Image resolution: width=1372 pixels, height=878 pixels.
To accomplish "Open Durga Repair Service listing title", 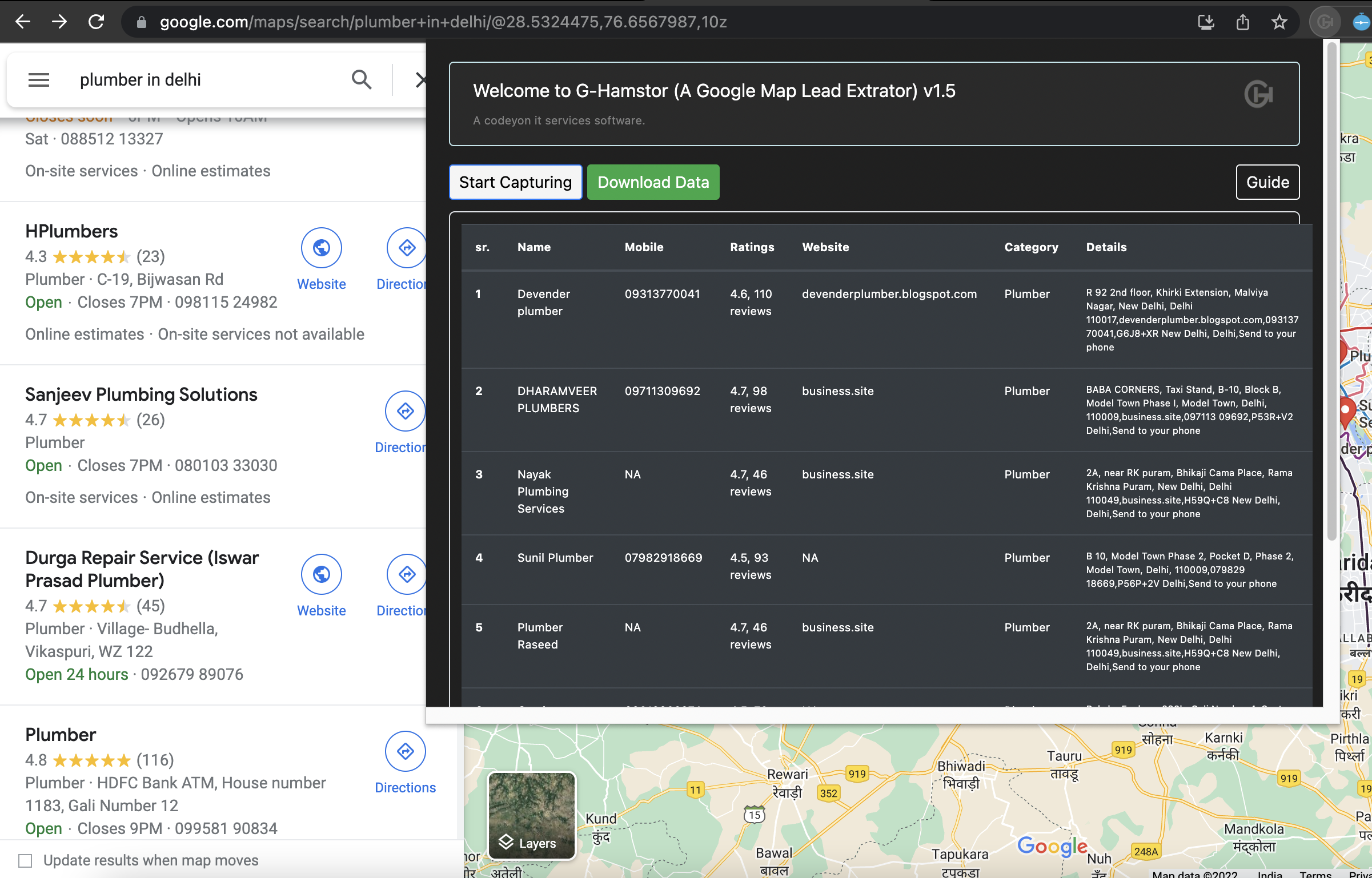I will click(142, 569).
